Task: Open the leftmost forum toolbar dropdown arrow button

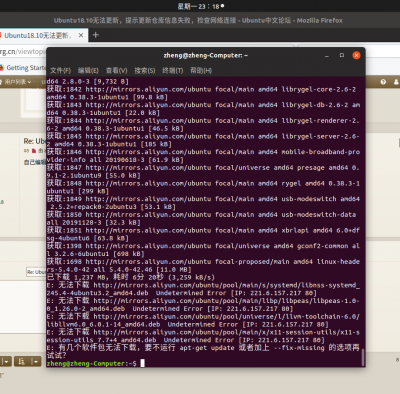Action: (6, 361)
